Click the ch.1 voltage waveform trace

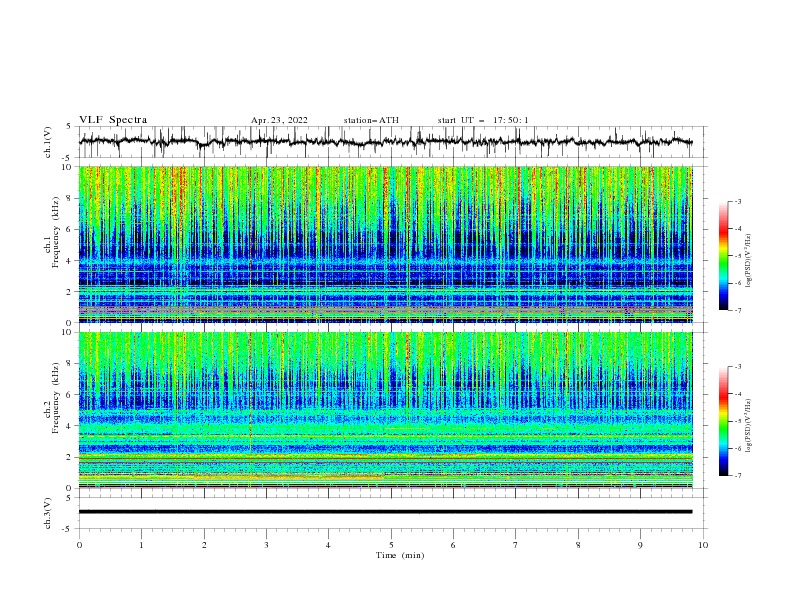(385, 141)
